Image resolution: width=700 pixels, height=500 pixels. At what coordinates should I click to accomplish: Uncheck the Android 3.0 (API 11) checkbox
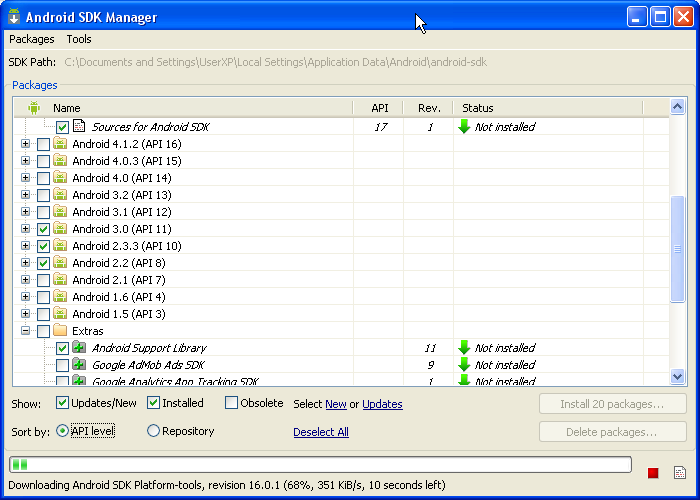coord(43,229)
